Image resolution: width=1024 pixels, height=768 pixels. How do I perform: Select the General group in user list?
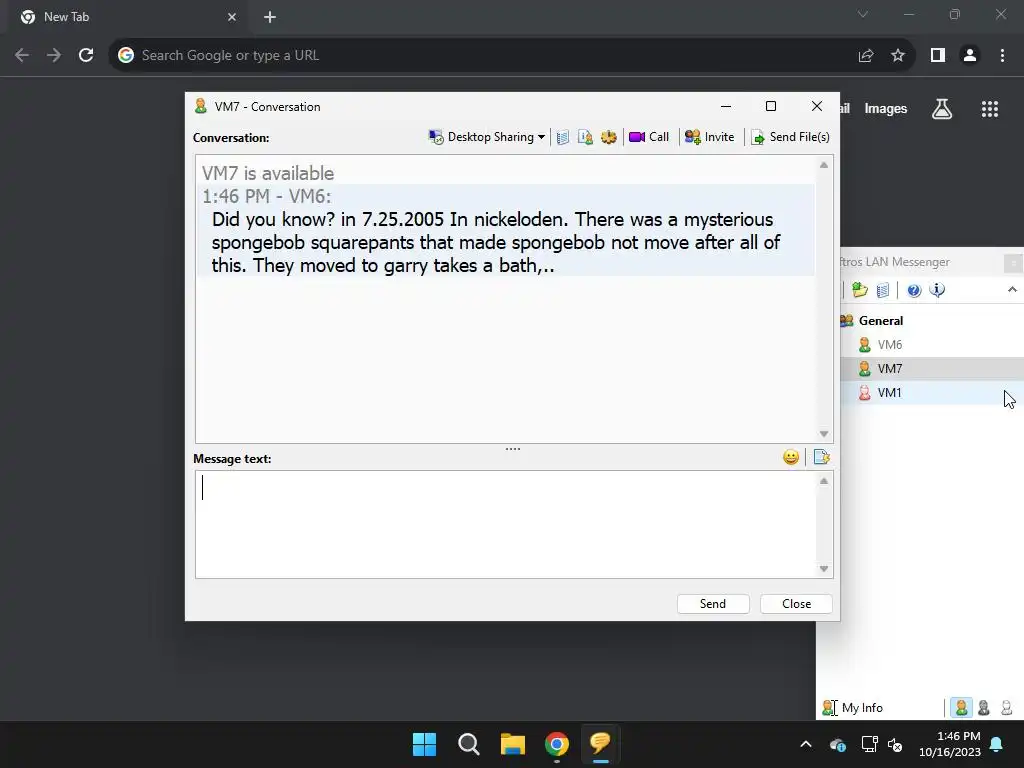coord(881,321)
